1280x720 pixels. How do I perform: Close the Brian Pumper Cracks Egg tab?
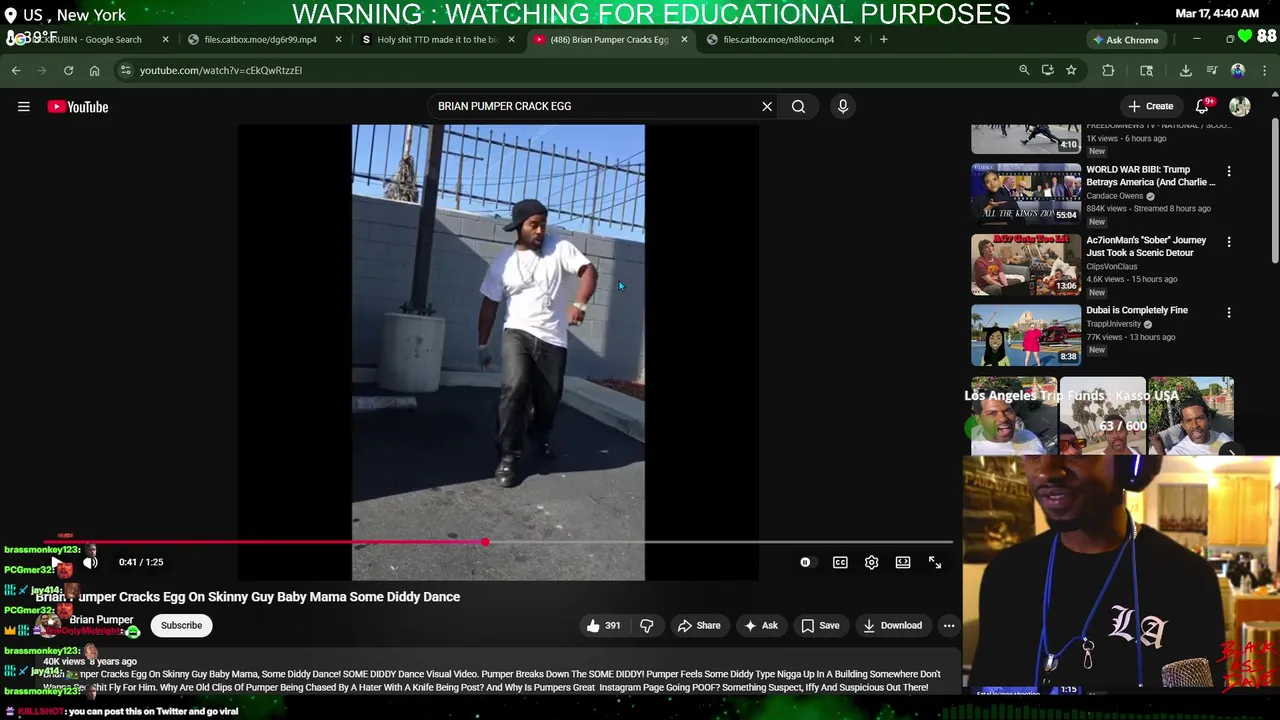click(684, 39)
